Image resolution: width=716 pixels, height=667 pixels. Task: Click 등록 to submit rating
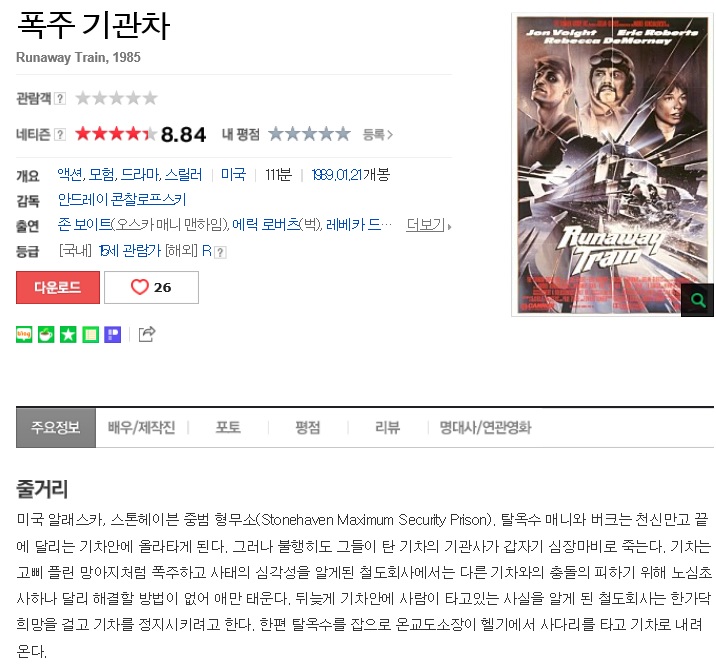[378, 135]
